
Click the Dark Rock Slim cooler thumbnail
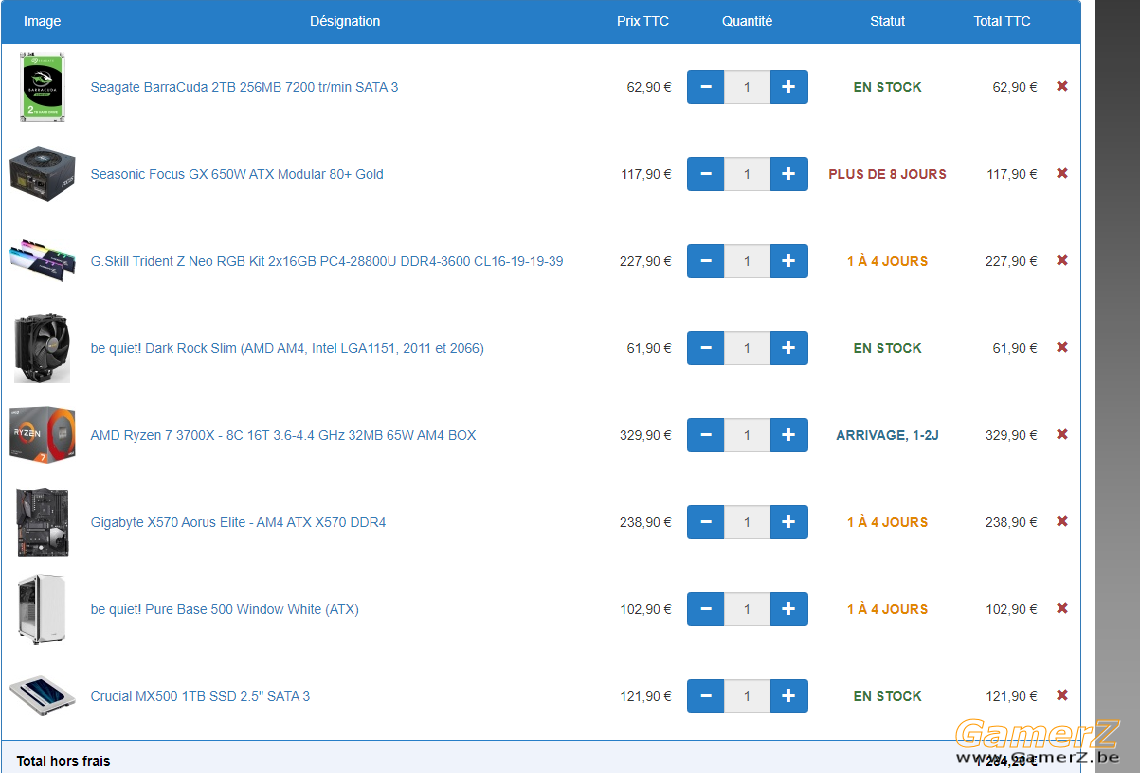click(x=42, y=348)
